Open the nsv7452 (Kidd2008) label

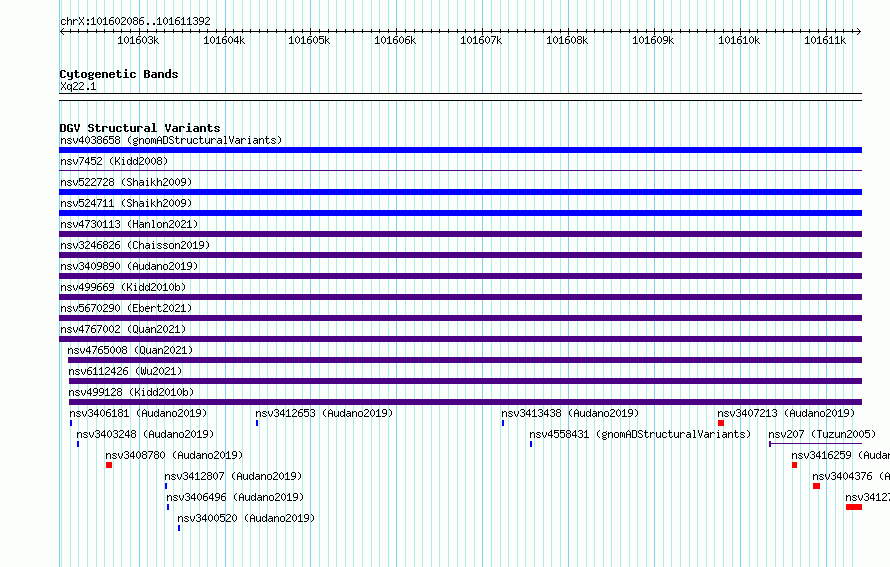114,161
